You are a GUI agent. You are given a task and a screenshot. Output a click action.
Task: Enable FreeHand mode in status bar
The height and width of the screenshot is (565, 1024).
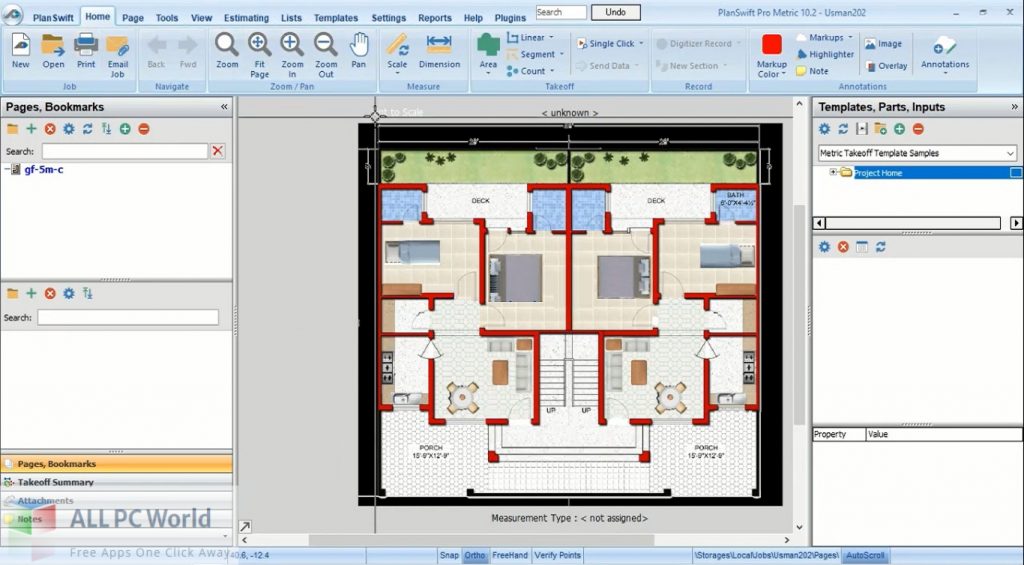click(x=509, y=555)
